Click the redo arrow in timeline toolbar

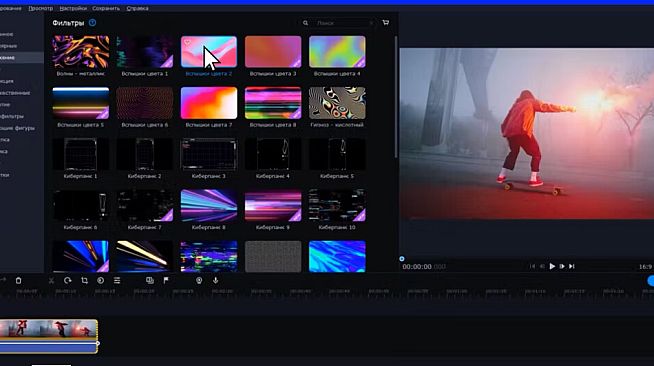click(x=3, y=280)
